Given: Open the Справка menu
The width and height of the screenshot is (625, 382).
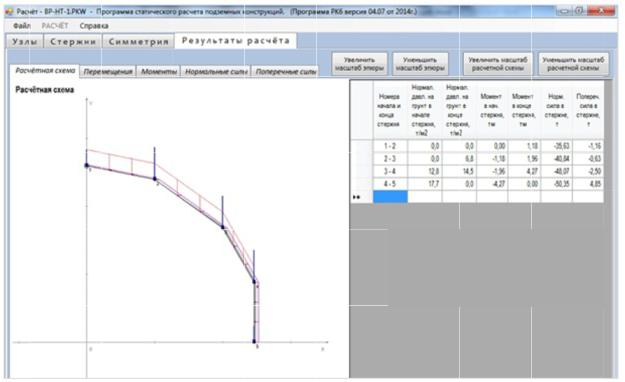Looking at the screenshot, I should pyautogui.click(x=94, y=26).
